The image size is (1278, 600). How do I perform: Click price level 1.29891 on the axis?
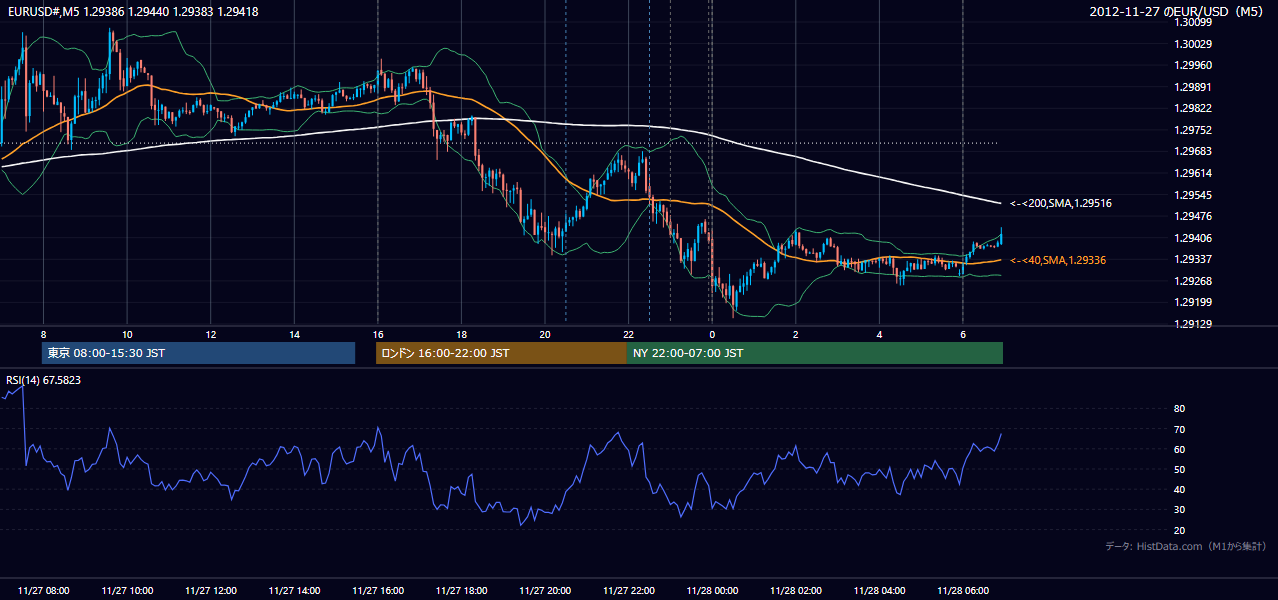click(1194, 87)
